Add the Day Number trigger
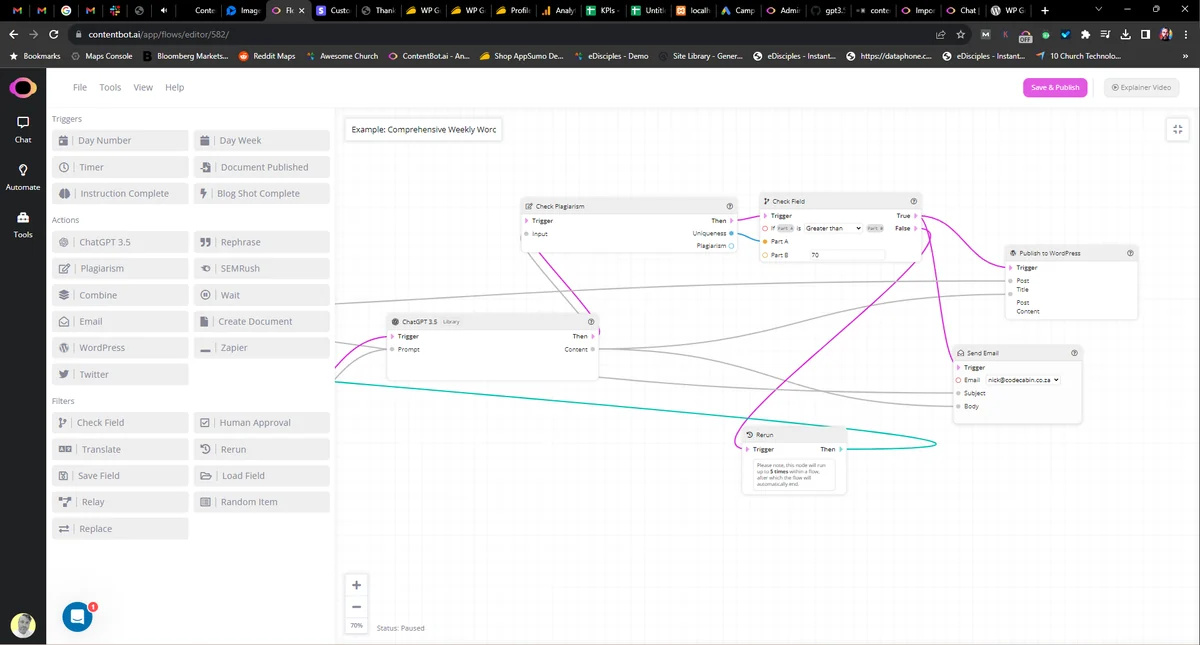 (x=120, y=141)
